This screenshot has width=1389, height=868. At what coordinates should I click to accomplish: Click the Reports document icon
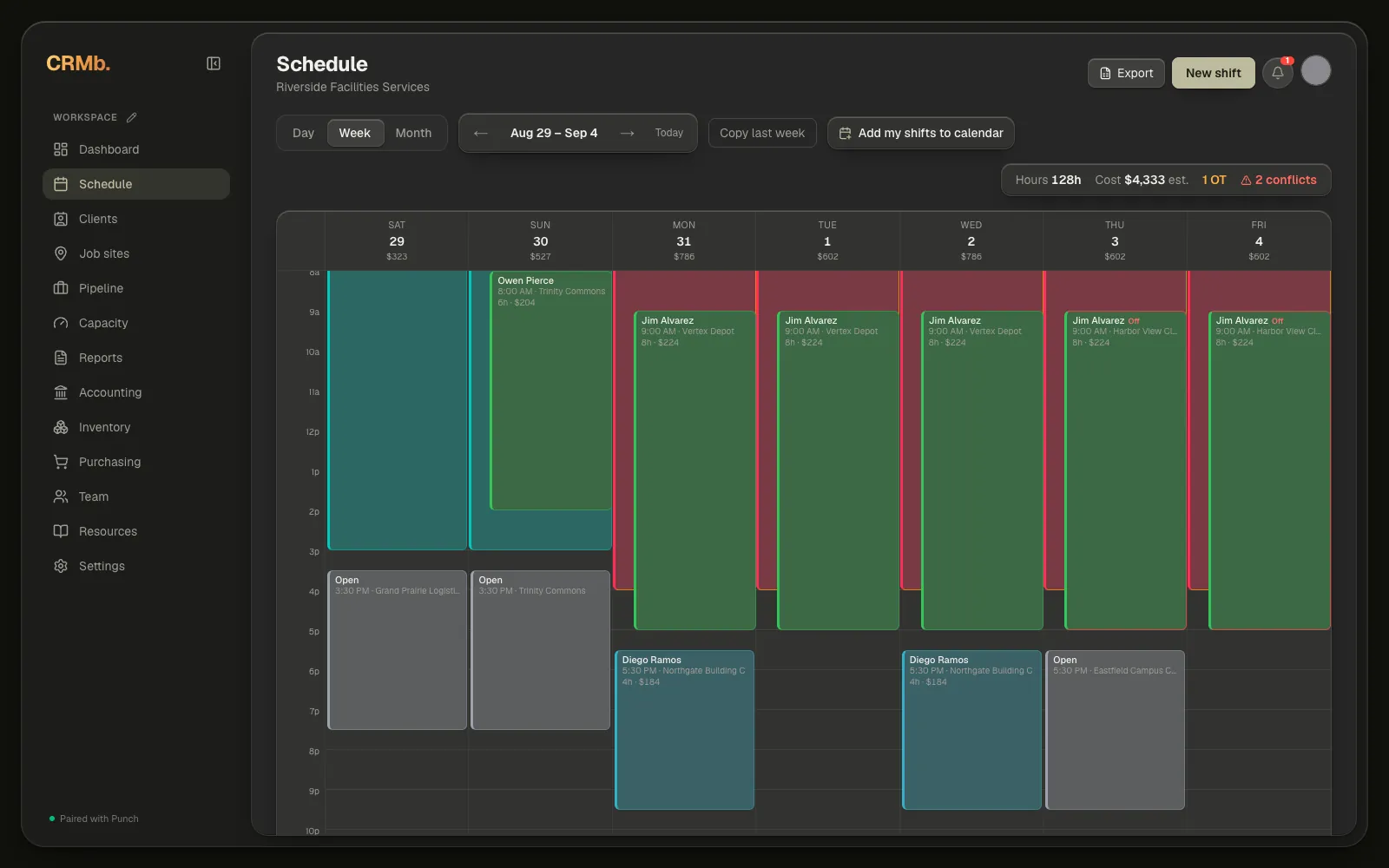tap(61, 358)
